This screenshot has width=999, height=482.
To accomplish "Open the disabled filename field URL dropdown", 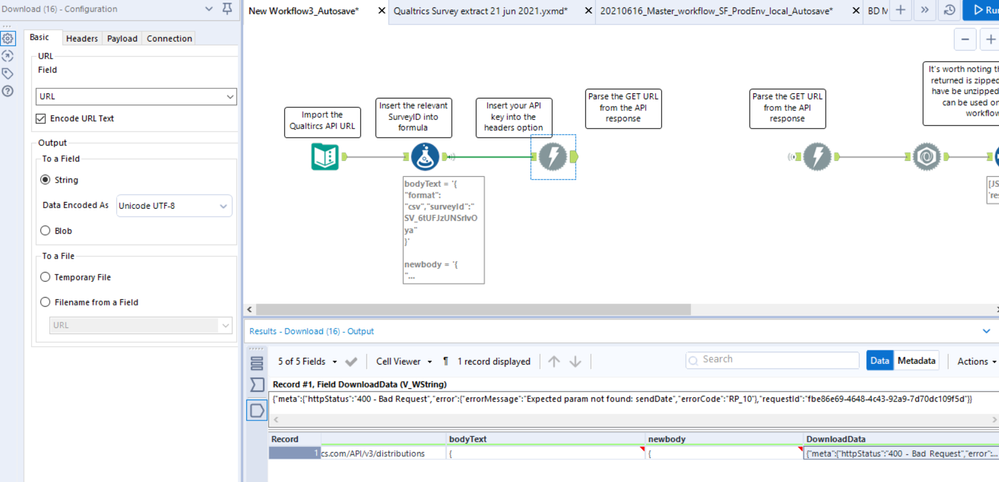I will click(141, 325).
